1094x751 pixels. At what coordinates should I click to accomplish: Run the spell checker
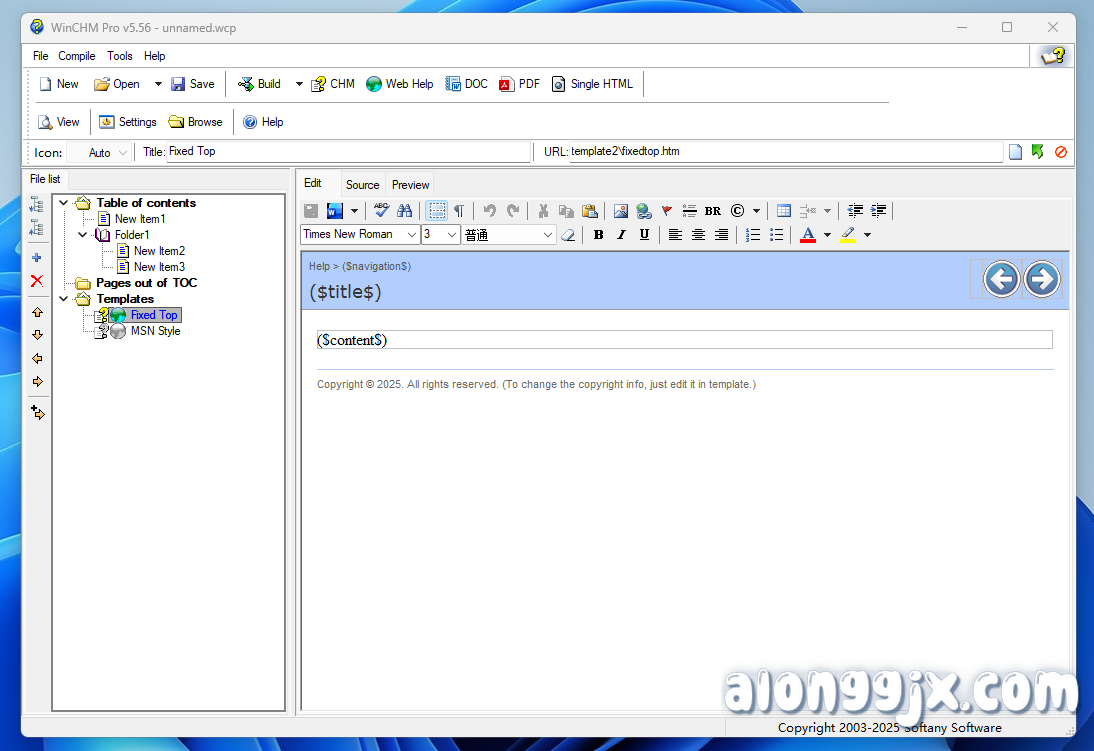pyautogui.click(x=381, y=211)
